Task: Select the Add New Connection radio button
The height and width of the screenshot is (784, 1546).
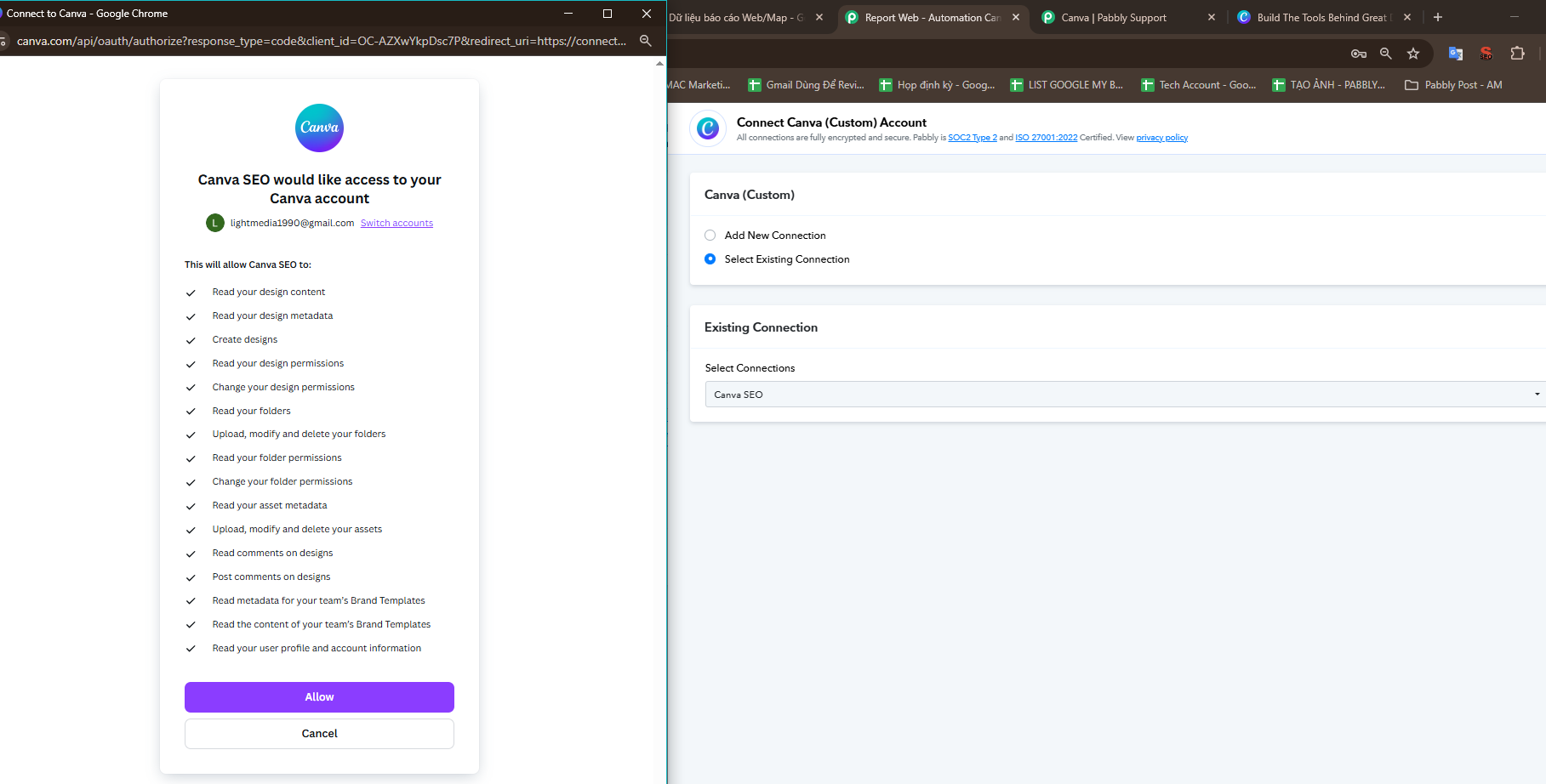Action: [x=710, y=236]
